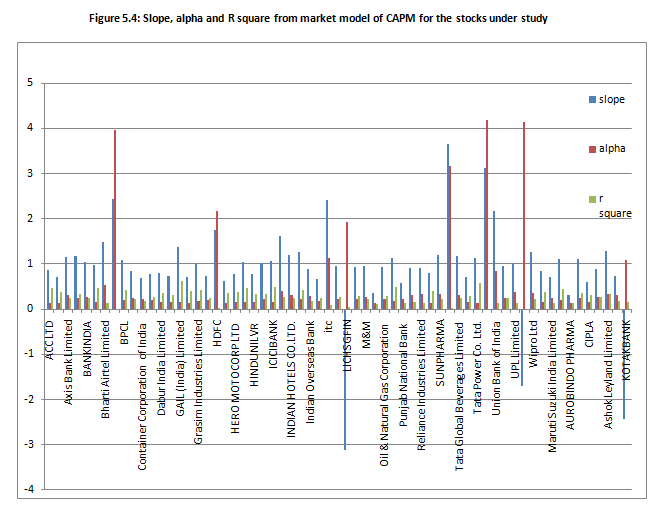Select Bharti Airtel's tall red alpha bar
Image resolution: width=652 pixels, height=505 pixels.
coord(115,219)
